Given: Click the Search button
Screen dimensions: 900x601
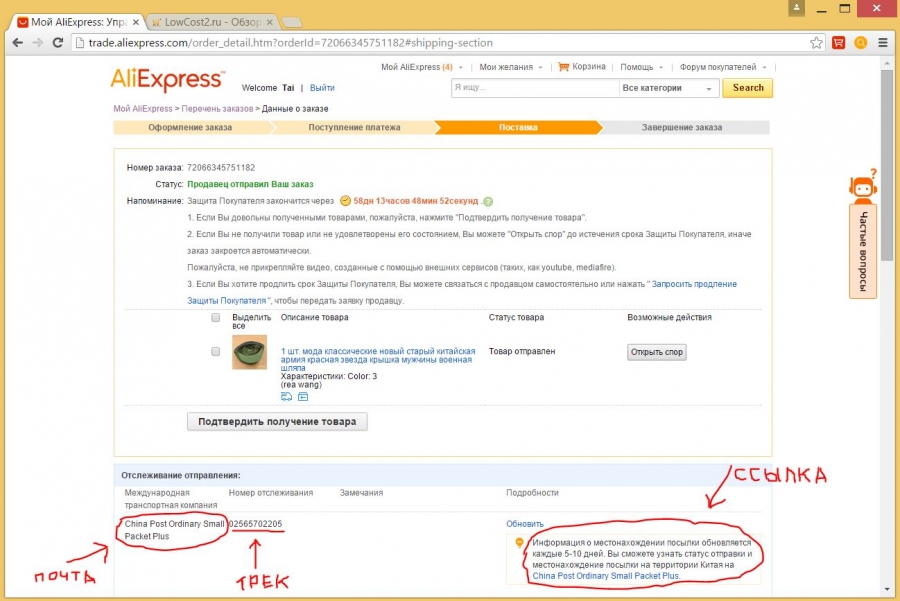Looking at the screenshot, I should point(747,88).
